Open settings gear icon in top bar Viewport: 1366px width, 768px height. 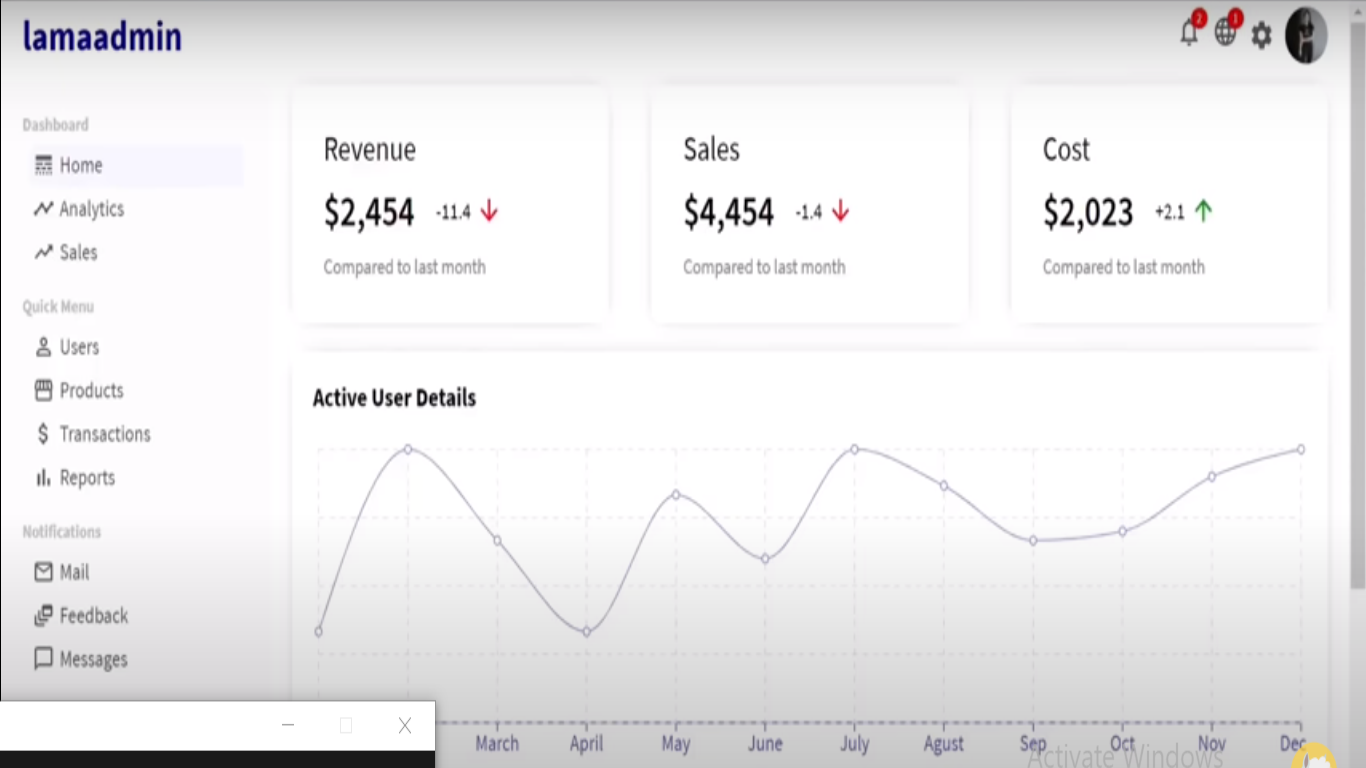point(1262,36)
